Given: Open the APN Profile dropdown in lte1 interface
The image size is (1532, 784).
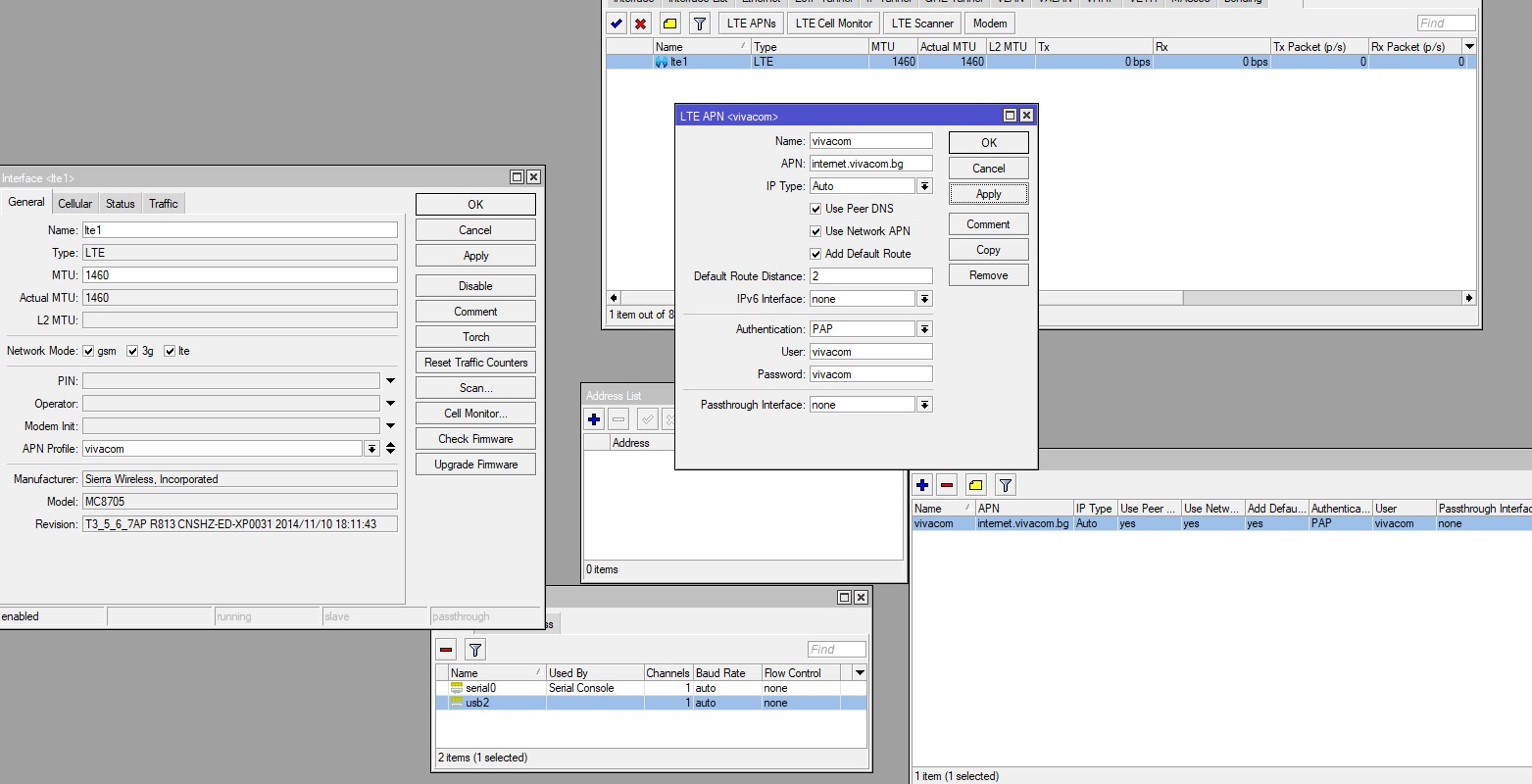Looking at the screenshot, I should point(371,449).
